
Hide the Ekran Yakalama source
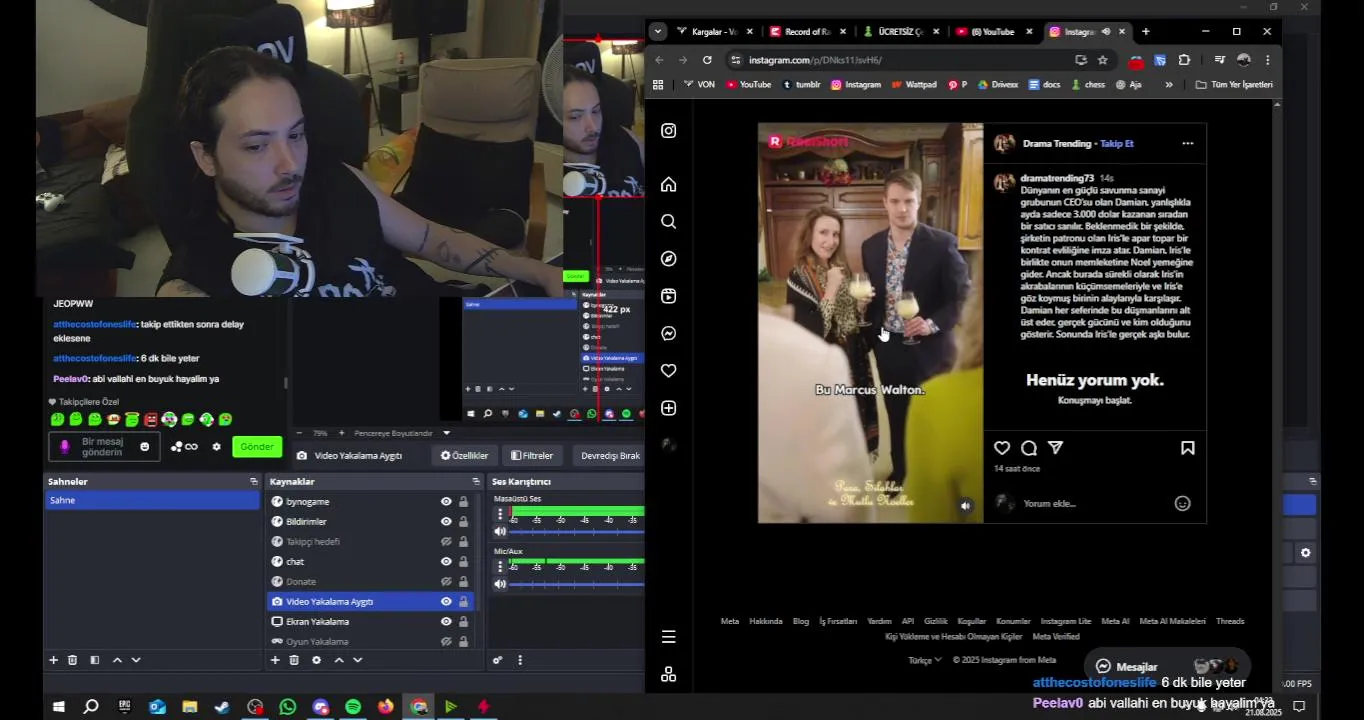[x=446, y=622]
